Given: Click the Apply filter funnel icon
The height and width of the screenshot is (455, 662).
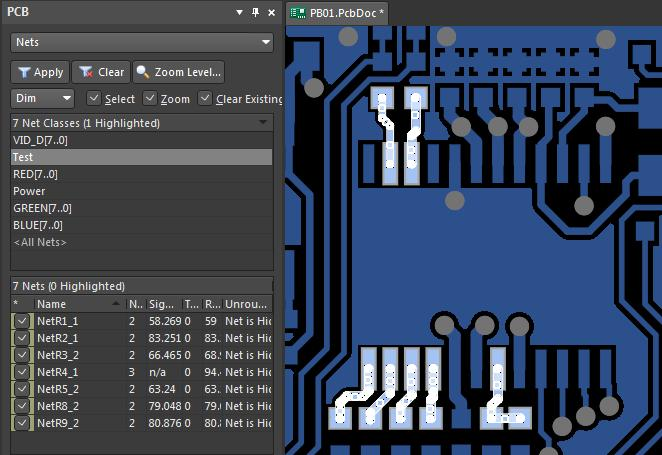Looking at the screenshot, I should 24,72.
